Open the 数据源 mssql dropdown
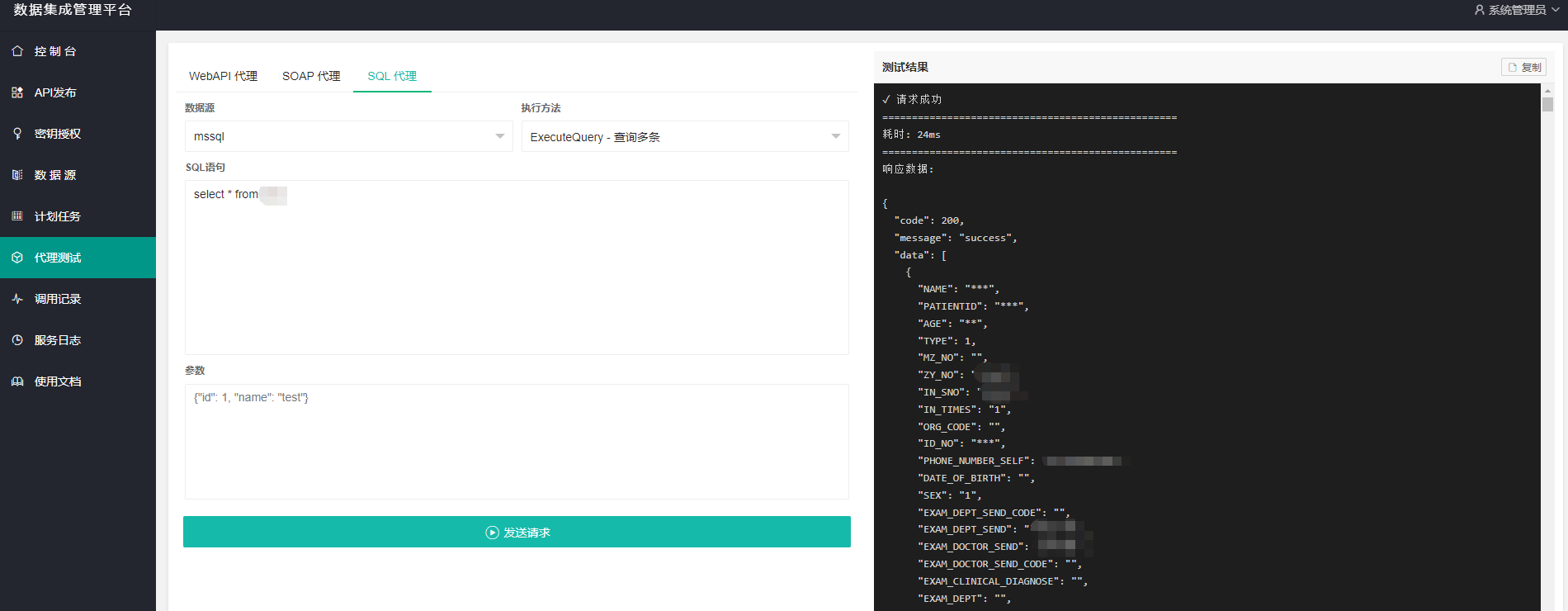 [x=348, y=136]
